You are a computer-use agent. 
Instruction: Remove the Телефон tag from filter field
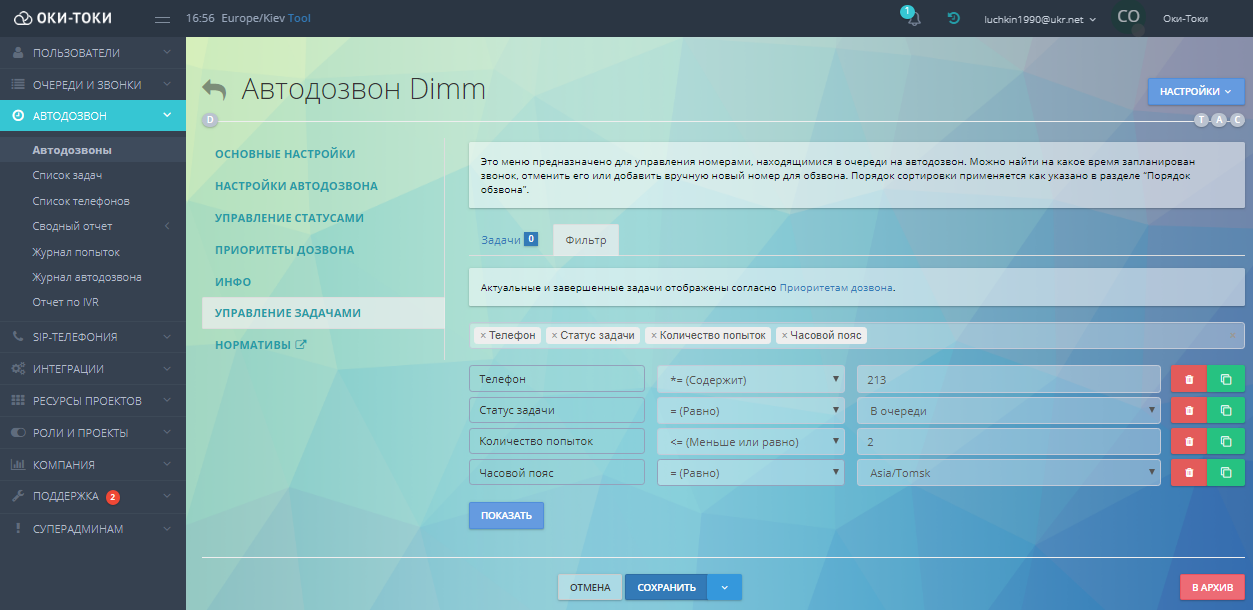click(483, 336)
